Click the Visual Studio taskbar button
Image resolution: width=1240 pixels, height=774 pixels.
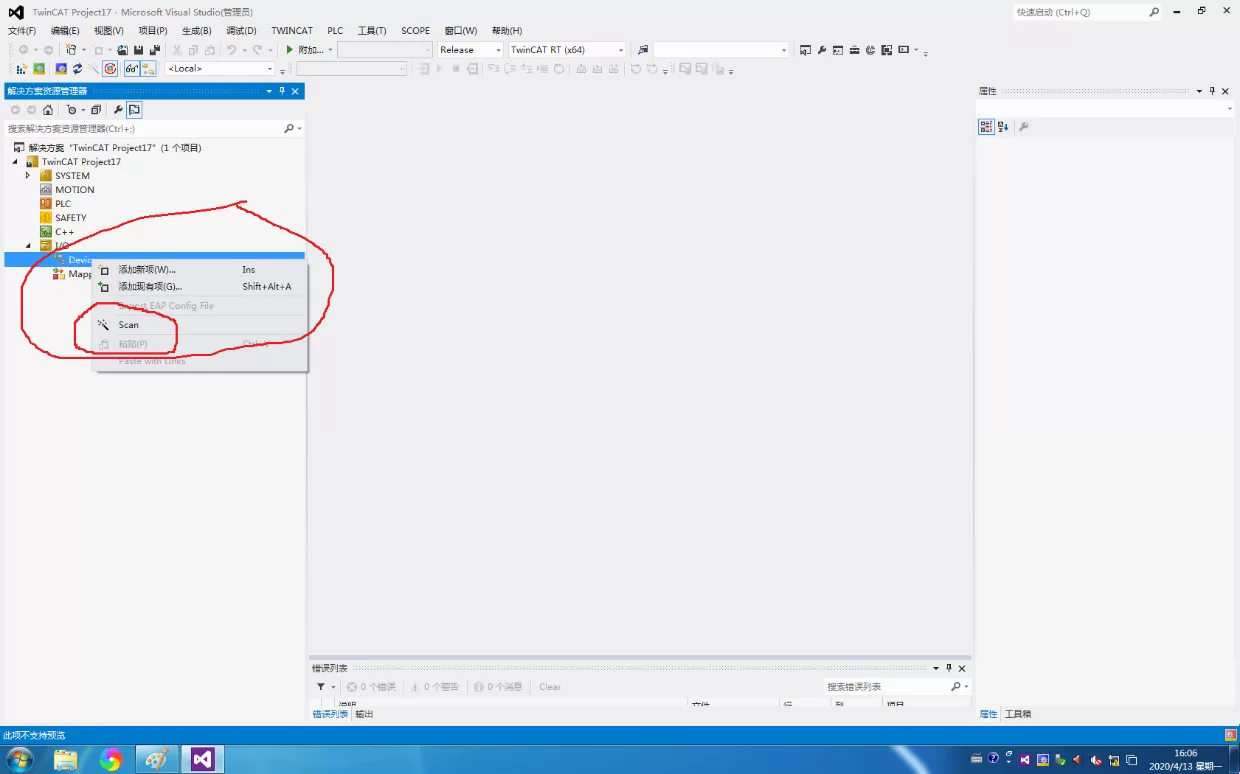point(203,760)
